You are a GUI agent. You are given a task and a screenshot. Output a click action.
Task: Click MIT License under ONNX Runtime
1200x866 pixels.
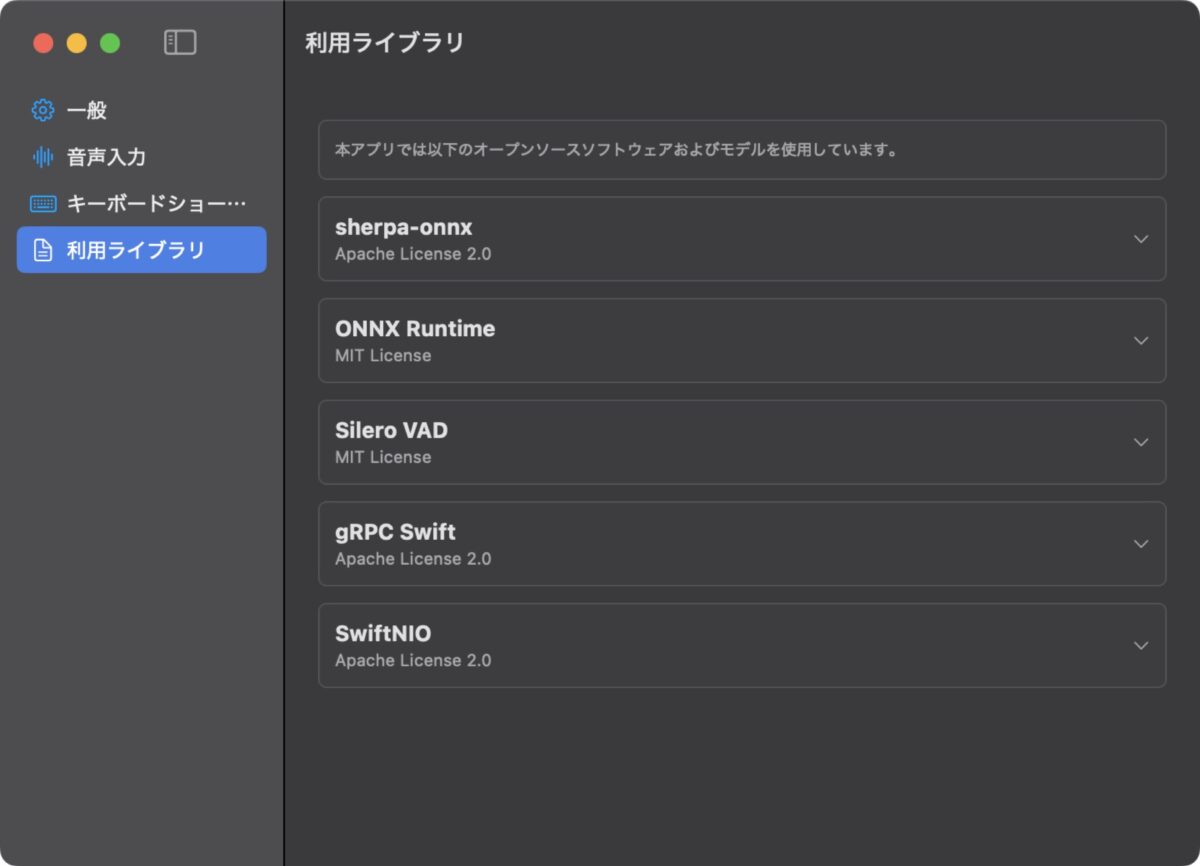[383, 355]
